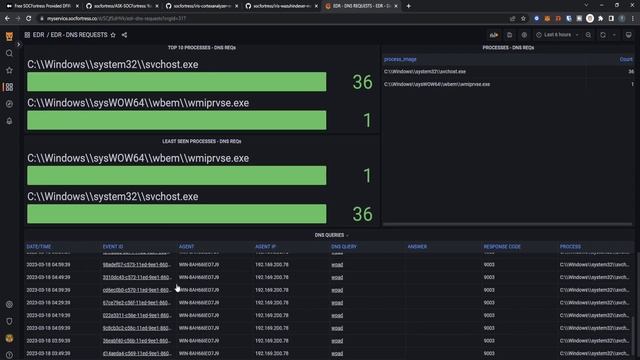Click svchost.exe bar in Least Seen Processes panel
640x360 pixels.
point(177,214)
